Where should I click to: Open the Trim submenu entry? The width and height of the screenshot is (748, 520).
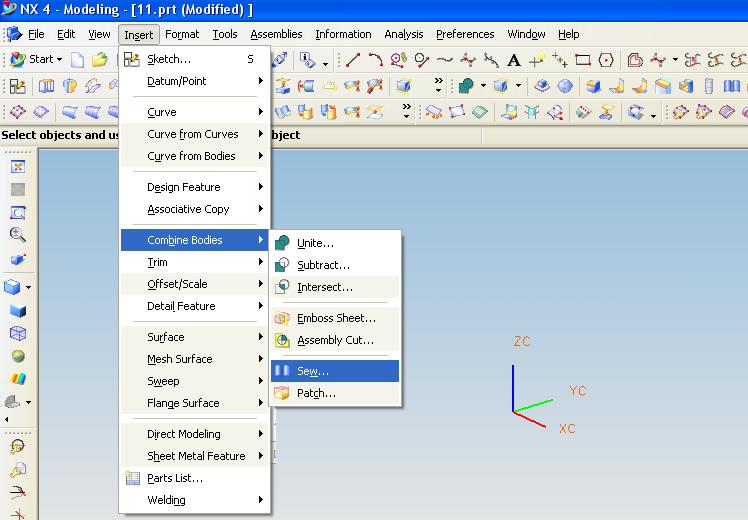pyautogui.click(x=196, y=262)
